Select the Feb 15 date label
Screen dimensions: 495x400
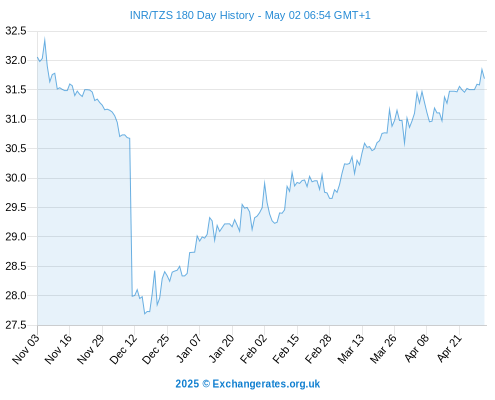click(286, 348)
